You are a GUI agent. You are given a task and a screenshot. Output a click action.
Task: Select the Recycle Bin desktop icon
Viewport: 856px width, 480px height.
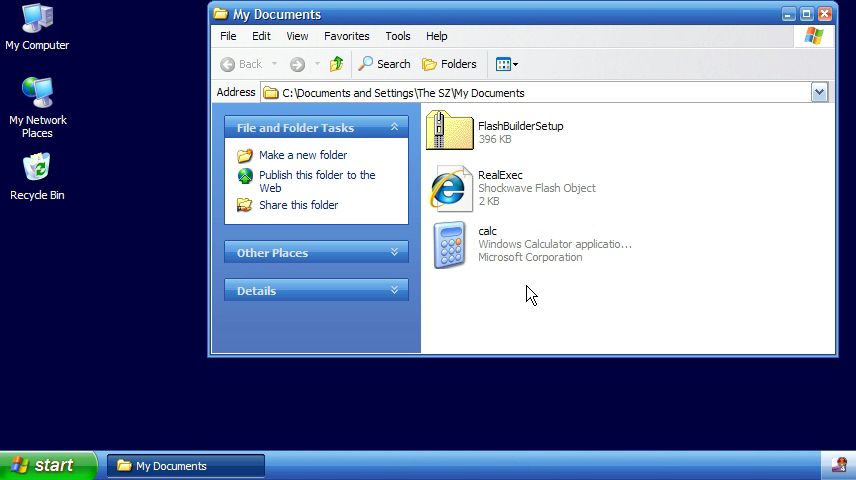point(37,169)
